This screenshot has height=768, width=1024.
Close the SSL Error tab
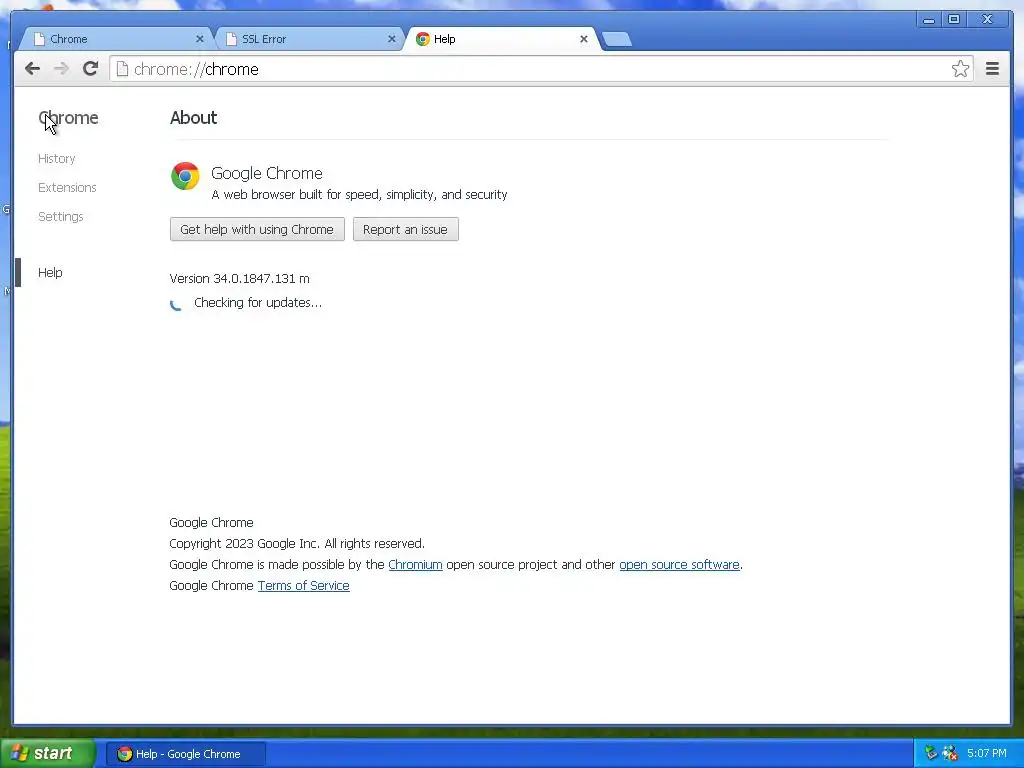[392, 39]
